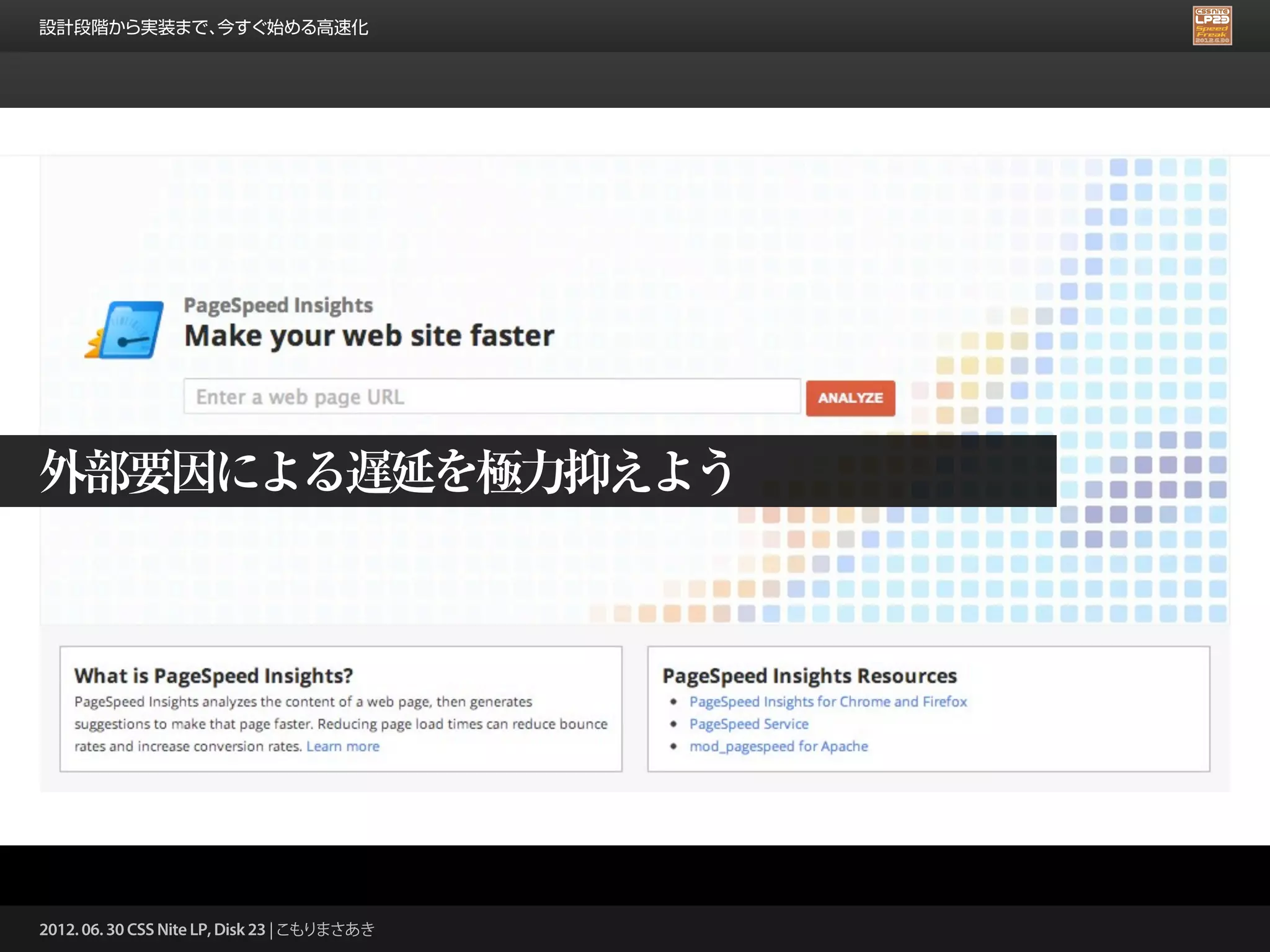Click the red ANALYZE button
Image resolution: width=1270 pixels, height=952 pixels.
click(850, 398)
